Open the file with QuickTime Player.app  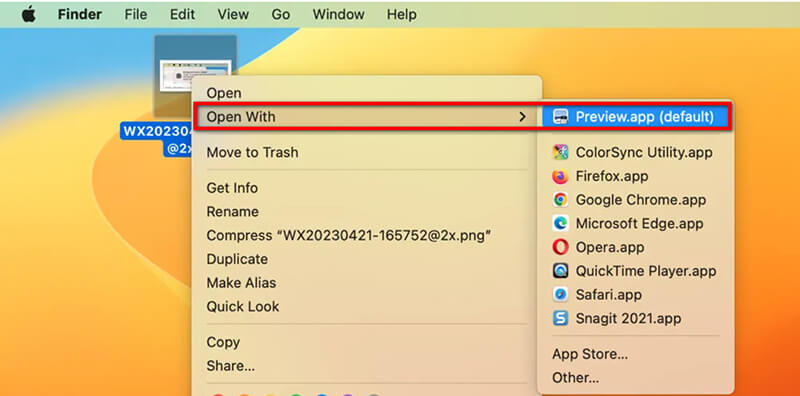[x=636, y=271]
